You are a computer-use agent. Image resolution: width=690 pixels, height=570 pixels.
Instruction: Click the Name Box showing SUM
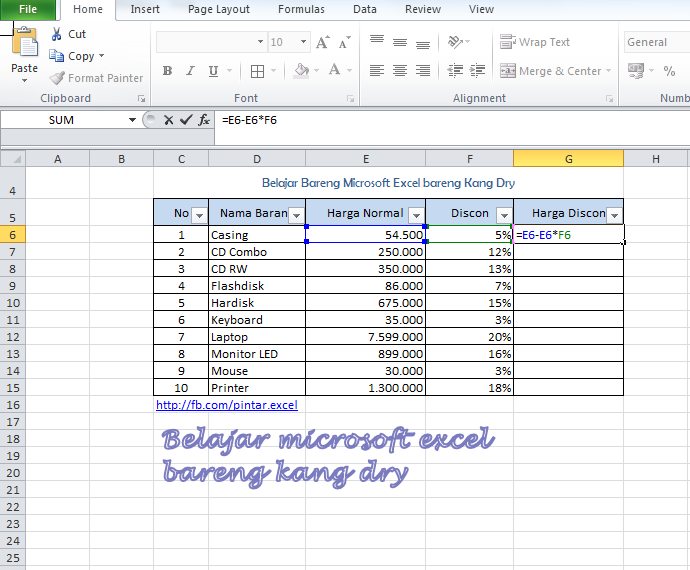coord(62,120)
